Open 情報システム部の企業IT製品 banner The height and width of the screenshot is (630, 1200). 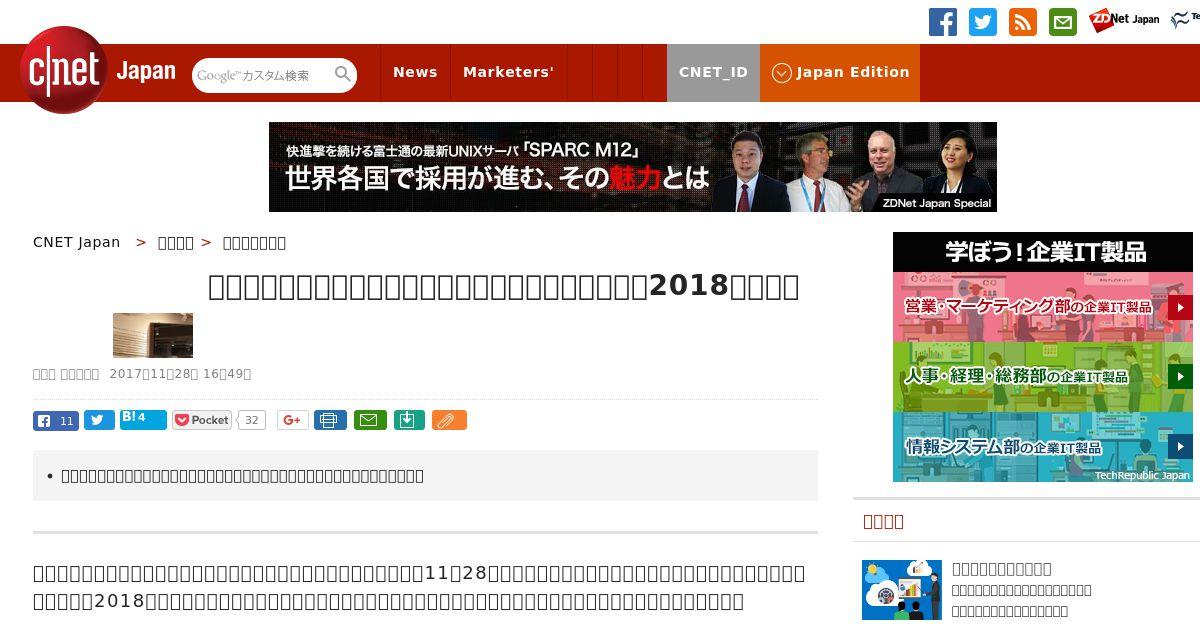click(x=1043, y=447)
